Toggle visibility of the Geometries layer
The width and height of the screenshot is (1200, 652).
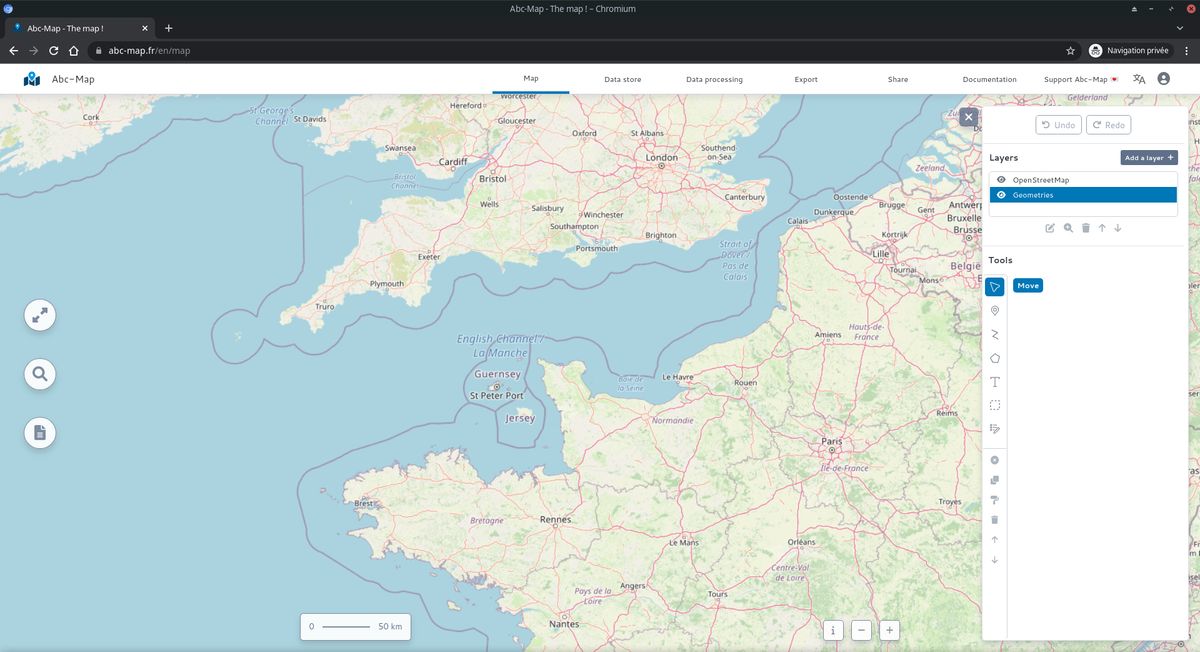click(x=1001, y=195)
